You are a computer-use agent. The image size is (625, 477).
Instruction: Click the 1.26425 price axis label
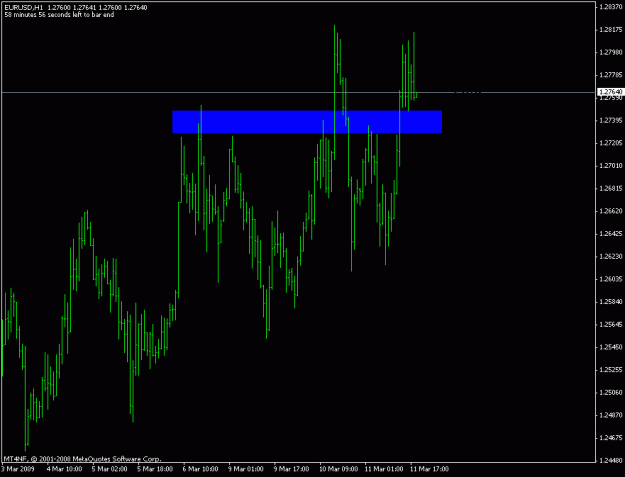[x=611, y=234]
